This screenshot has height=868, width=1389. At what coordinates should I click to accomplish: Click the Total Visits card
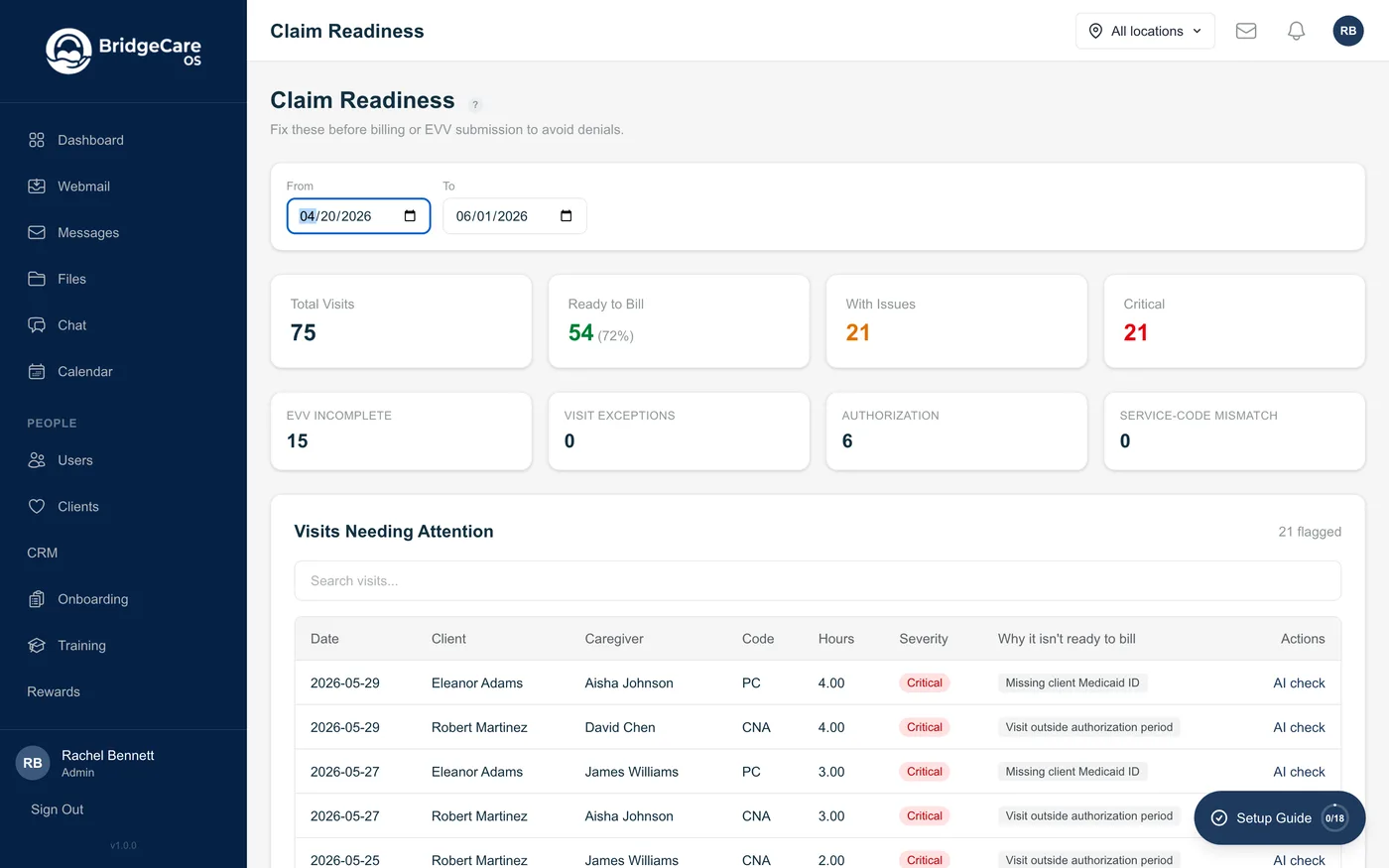click(x=401, y=321)
